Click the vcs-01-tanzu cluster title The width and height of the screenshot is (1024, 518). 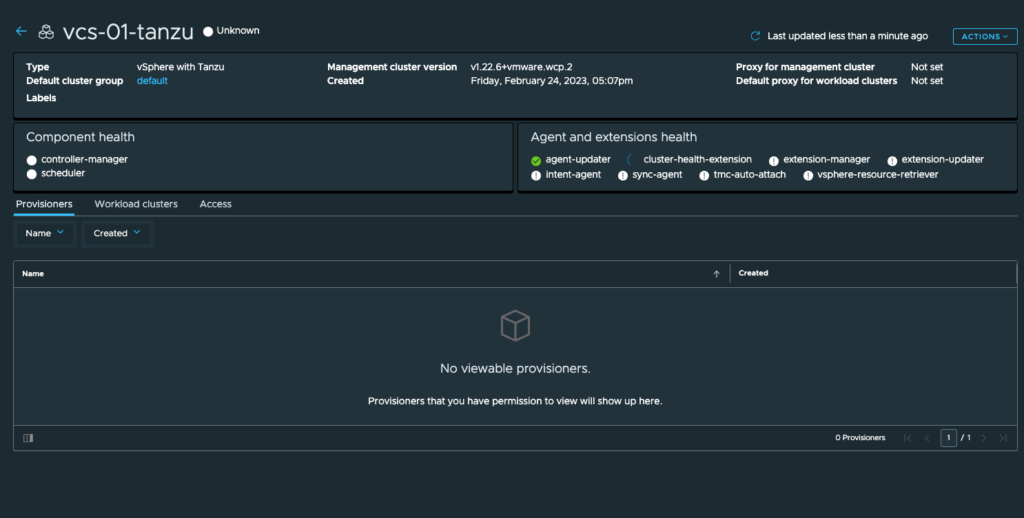(x=128, y=32)
